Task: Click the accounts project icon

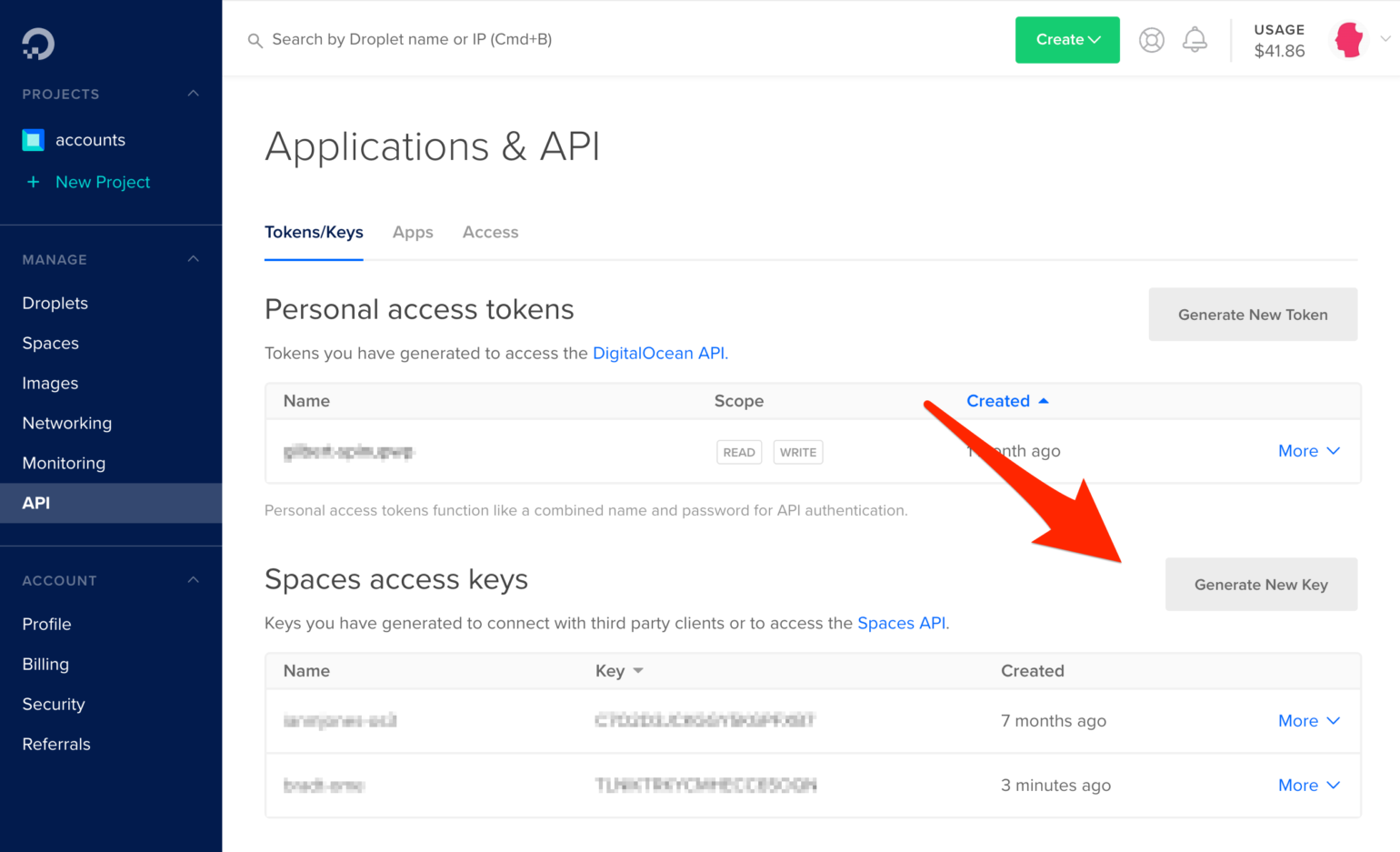Action: (x=33, y=140)
